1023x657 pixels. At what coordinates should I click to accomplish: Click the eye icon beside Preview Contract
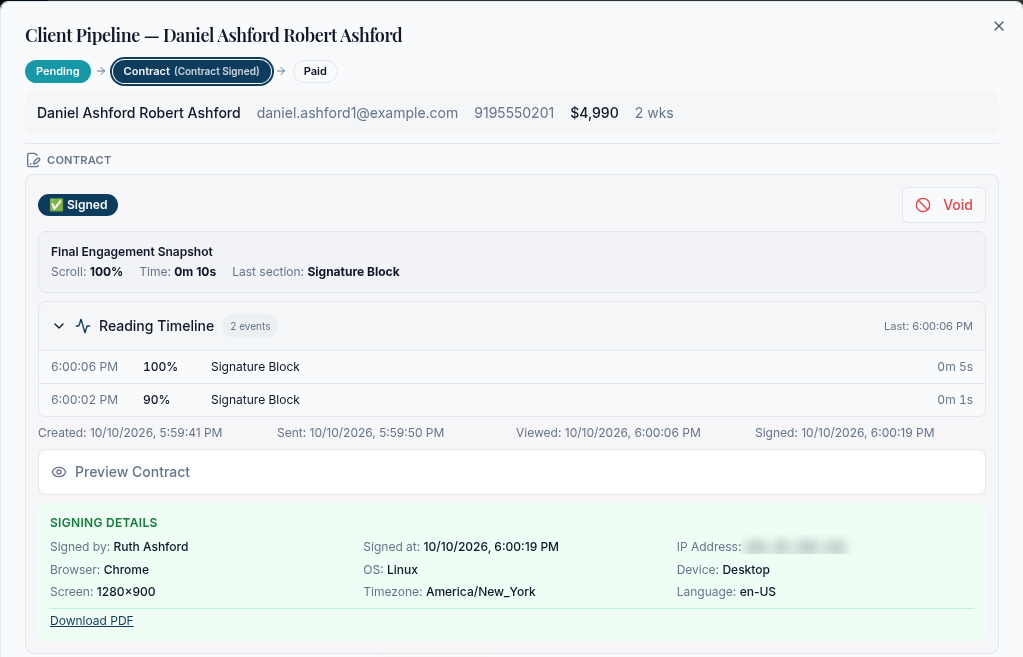(x=59, y=472)
